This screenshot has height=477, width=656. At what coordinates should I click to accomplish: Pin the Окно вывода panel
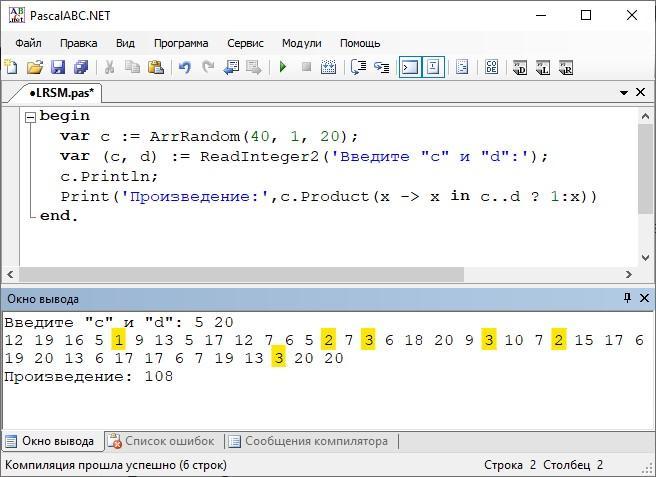tap(627, 298)
